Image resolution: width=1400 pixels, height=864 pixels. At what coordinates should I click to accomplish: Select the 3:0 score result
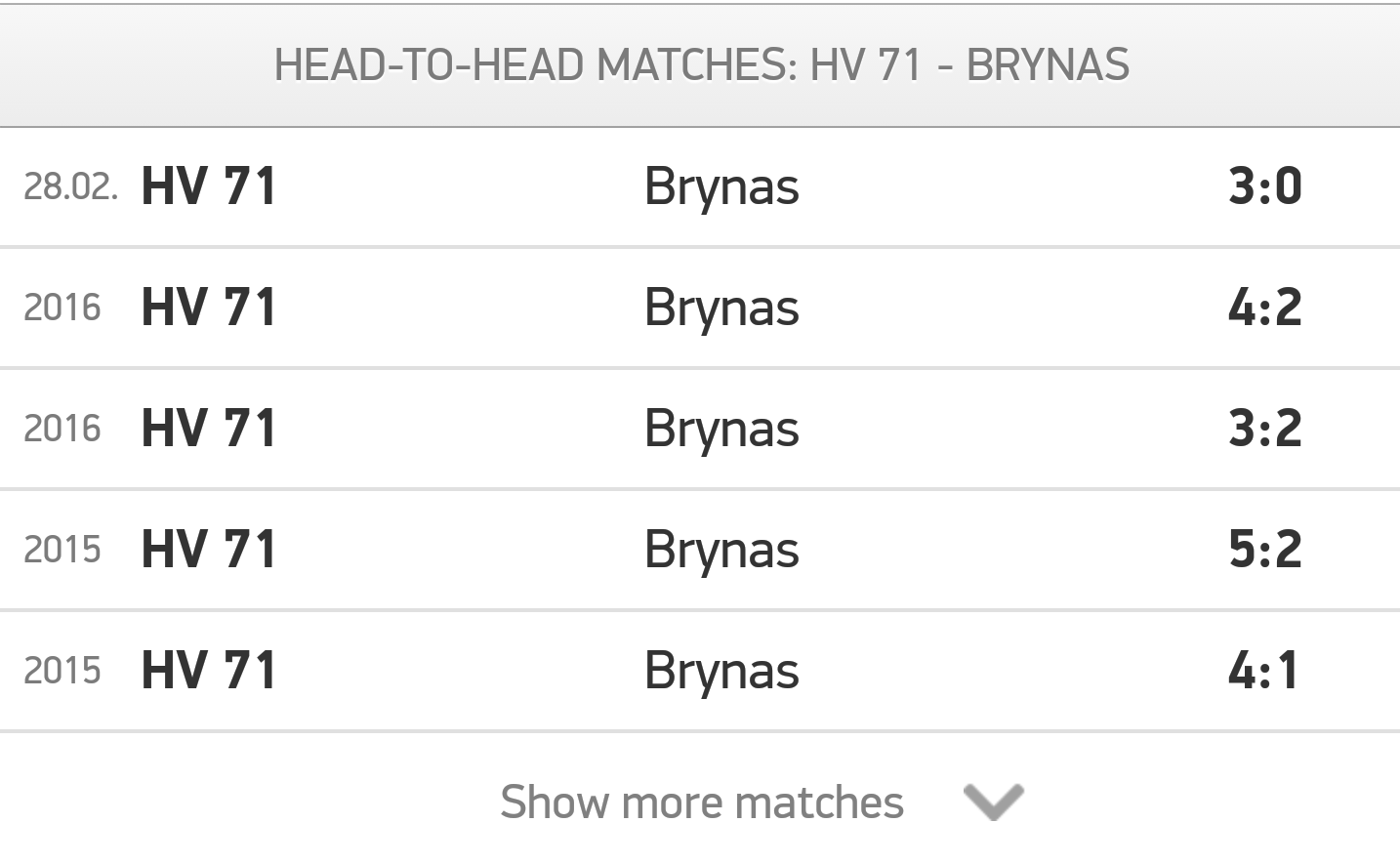(1265, 185)
